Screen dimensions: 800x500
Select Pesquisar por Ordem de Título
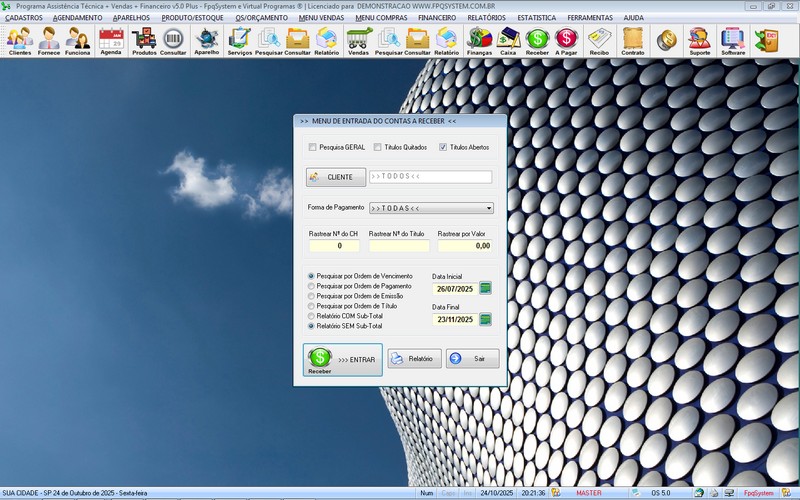pyautogui.click(x=311, y=306)
